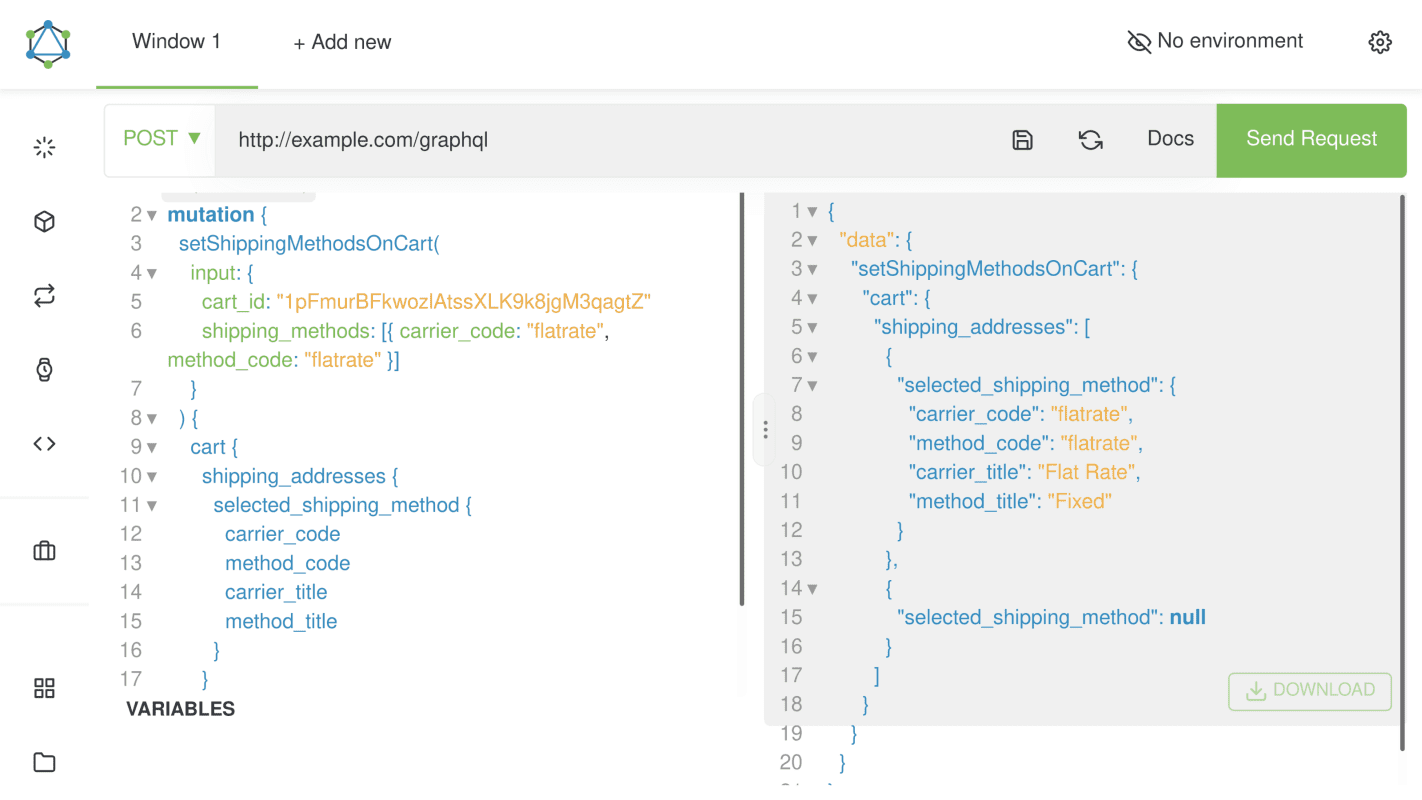Collapse response root at line 1
Viewport: 1422px width, 800px height.
point(812,211)
